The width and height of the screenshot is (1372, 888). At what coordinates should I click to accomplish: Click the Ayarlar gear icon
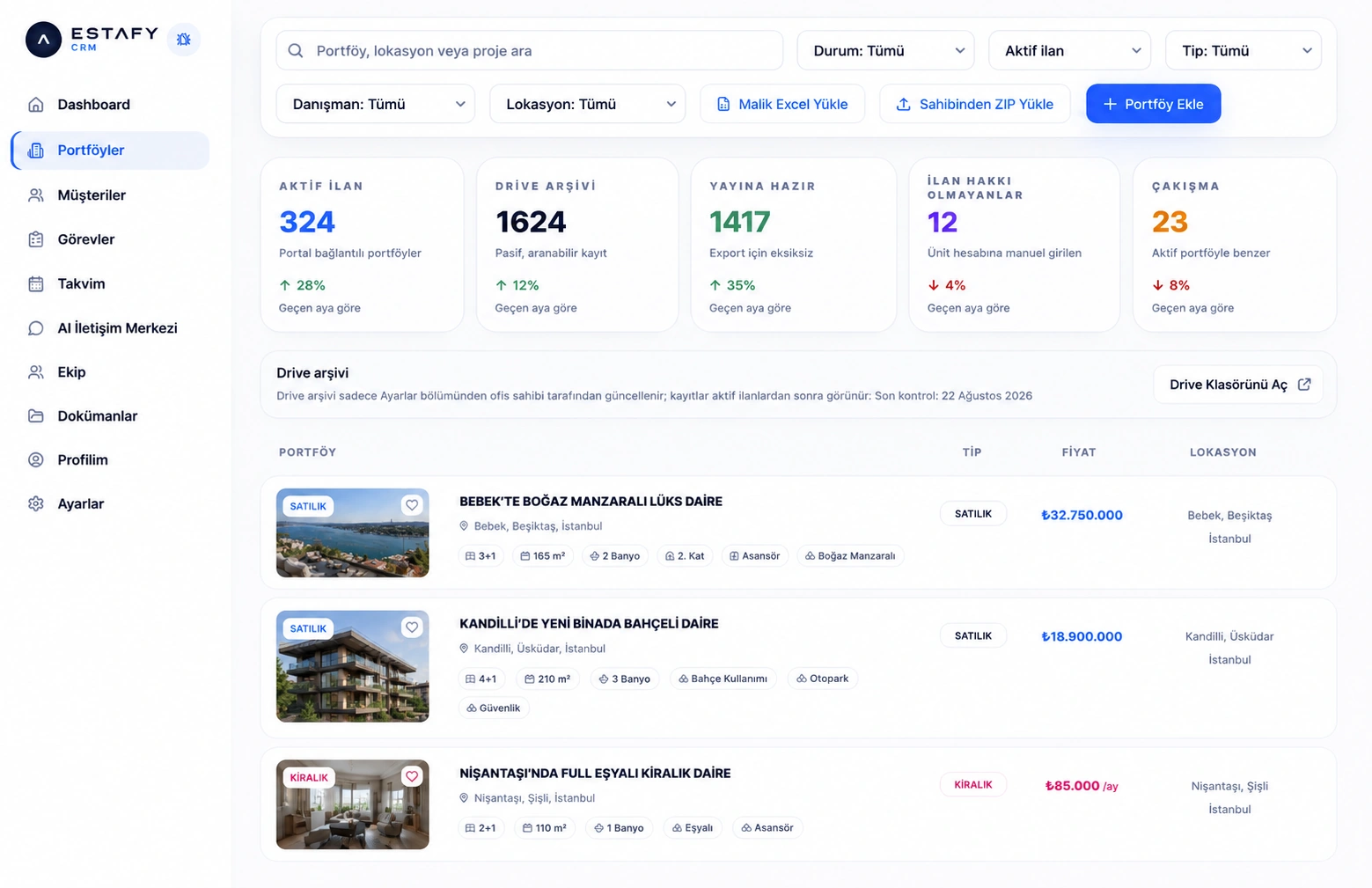tap(36, 504)
